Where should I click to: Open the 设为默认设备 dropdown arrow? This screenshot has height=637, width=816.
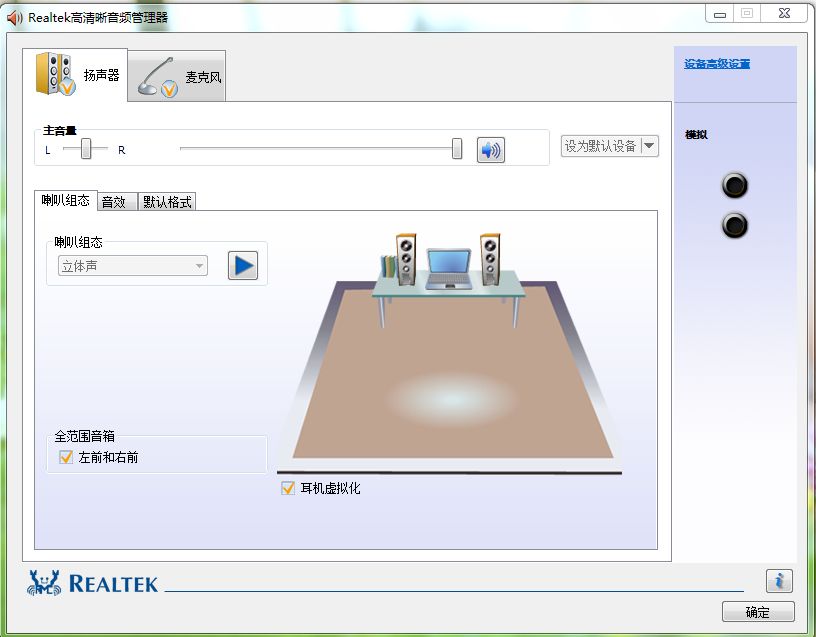(649, 146)
